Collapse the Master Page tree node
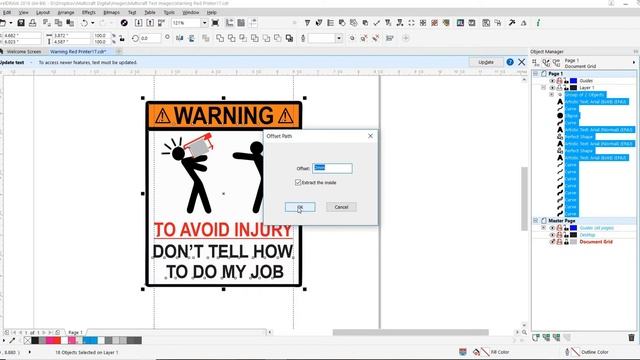Screen dimensions: 640x360 536,221
